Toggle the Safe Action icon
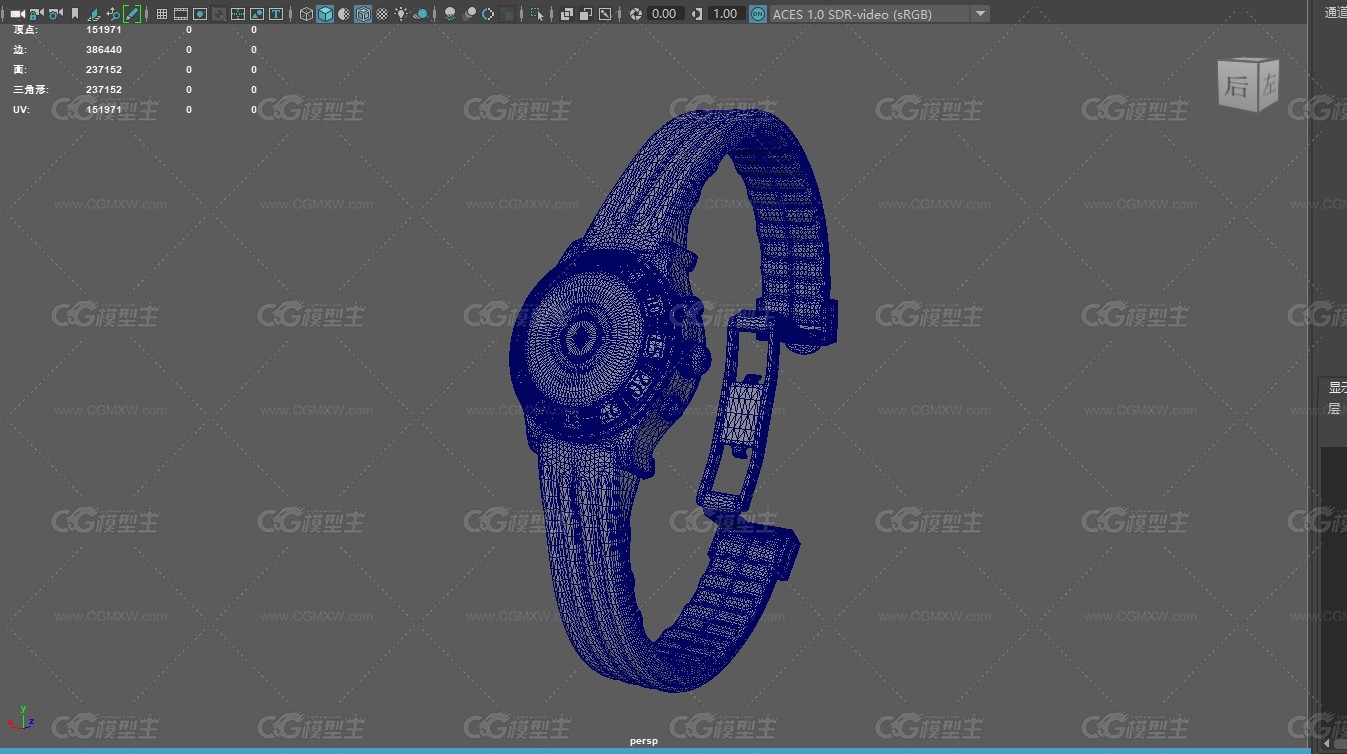The height and width of the screenshot is (754, 1347). click(x=257, y=14)
